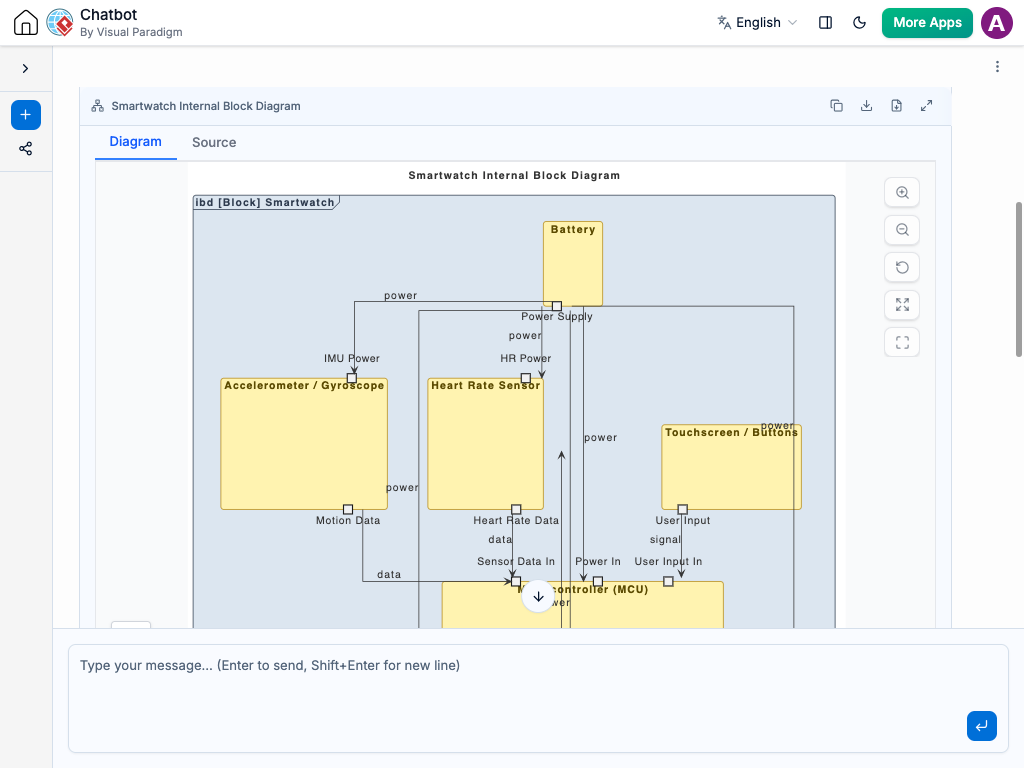This screenshot has width=1024, height=768.
Task: Click the Sensor Data In port square
Action: 516,581
